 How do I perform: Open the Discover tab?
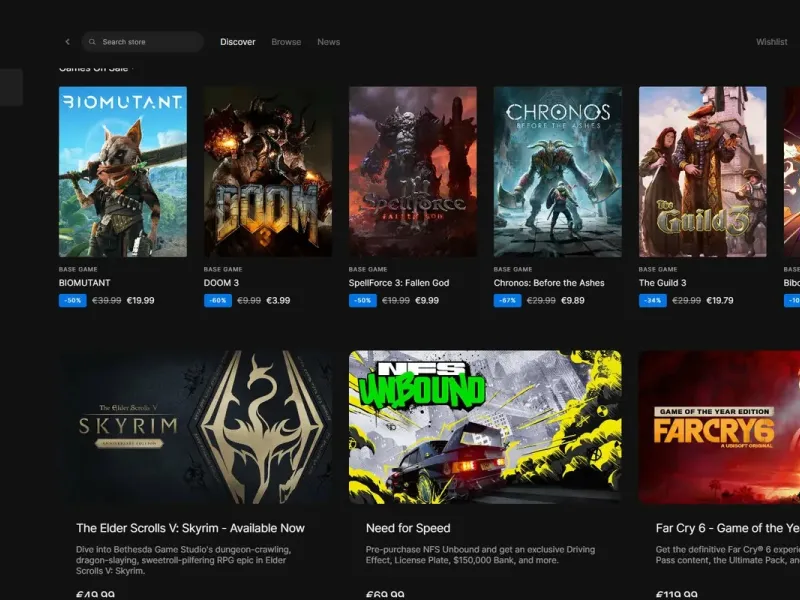click(x=238, y=42)
